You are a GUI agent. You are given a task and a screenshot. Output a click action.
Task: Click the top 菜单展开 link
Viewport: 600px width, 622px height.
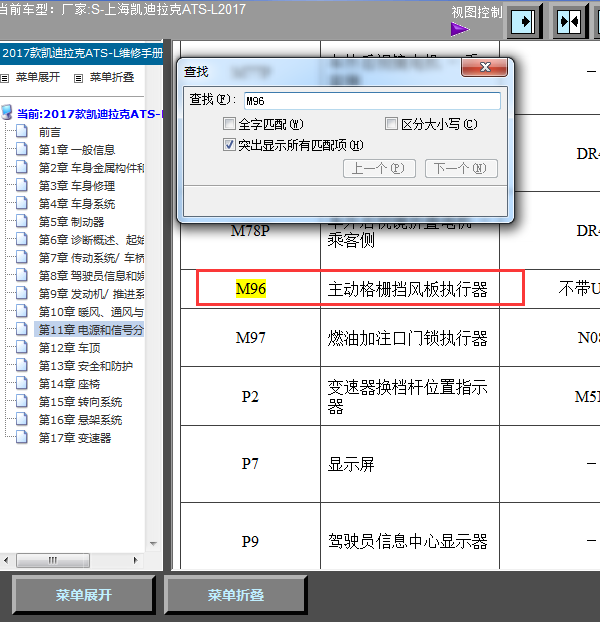tap(38, 77)
